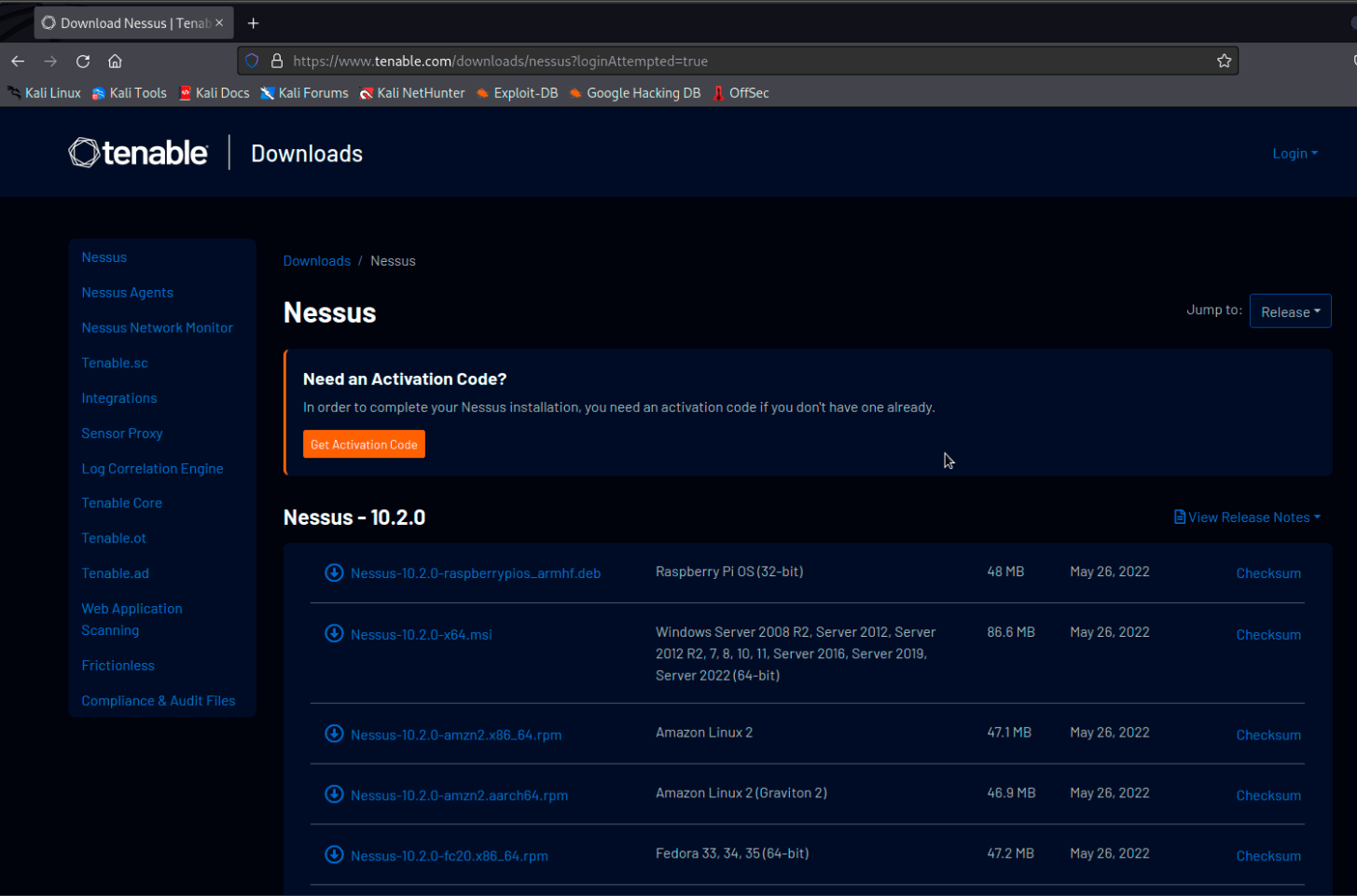This screenshot has width=1357, height=896.
Task: Click the browser forward arrow
Action: (x=50, y=62)
